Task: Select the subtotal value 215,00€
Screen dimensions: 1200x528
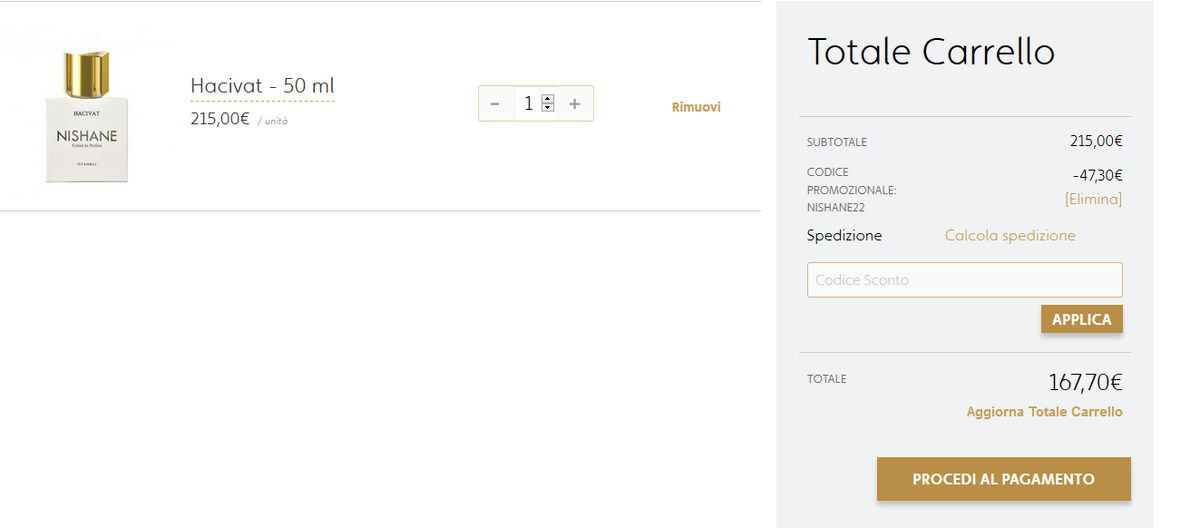Action: point(1096,141)
